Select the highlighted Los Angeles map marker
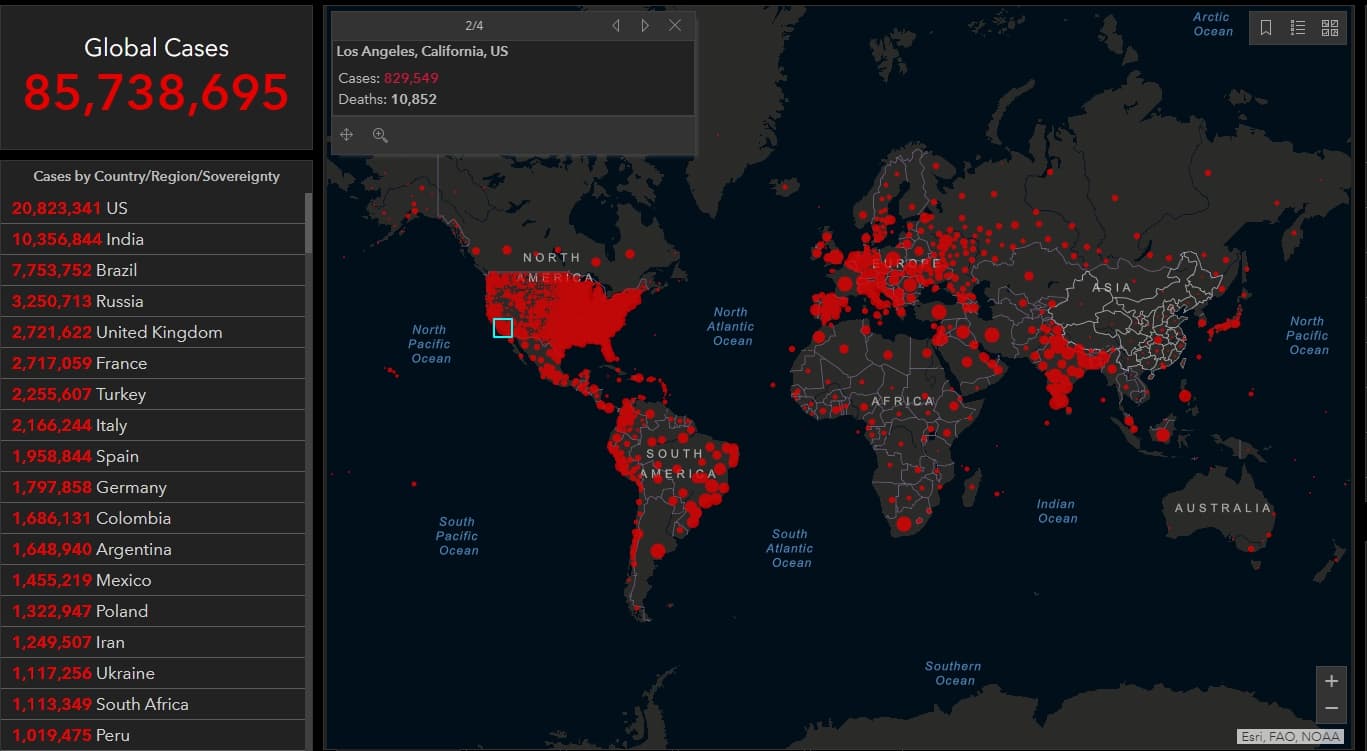Image resolution: width=1367 pixels, height=751 pixels. tap(503, 328)
